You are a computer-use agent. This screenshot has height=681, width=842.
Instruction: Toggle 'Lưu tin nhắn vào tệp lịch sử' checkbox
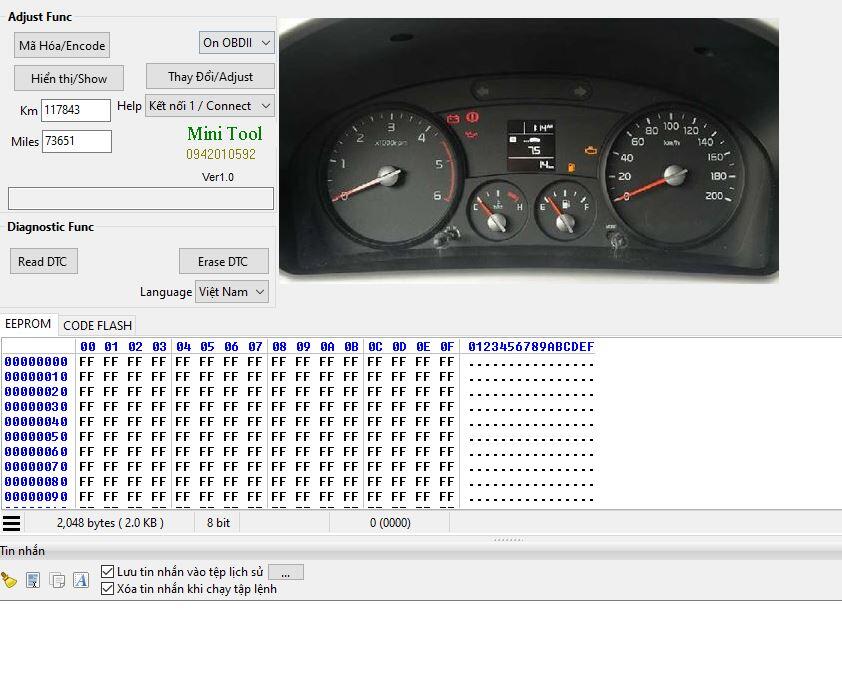(x=108, y=572)
